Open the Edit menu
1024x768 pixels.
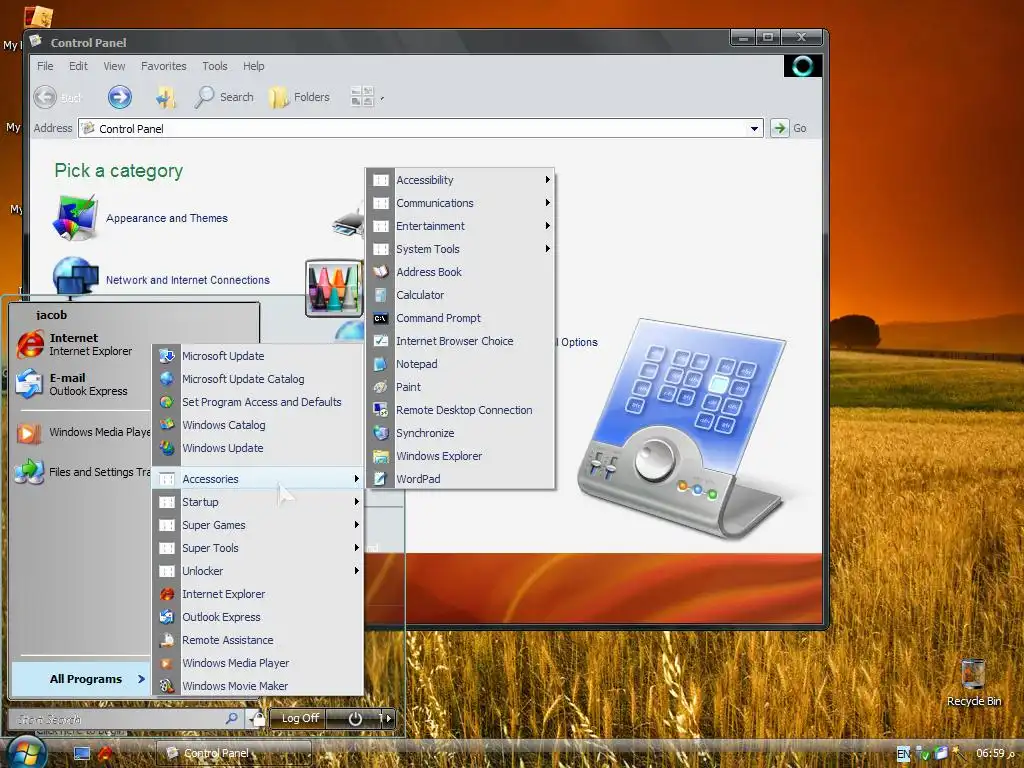click(78, 66)
